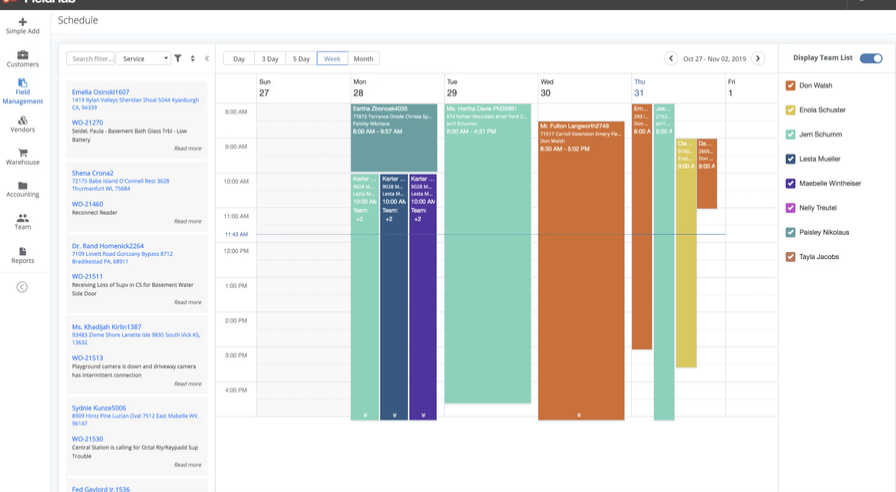Image resolution: width=896 pixels, height=492 pixels.
Task: Toggle Don Walsh checkbox
Action: pos(790,85)
